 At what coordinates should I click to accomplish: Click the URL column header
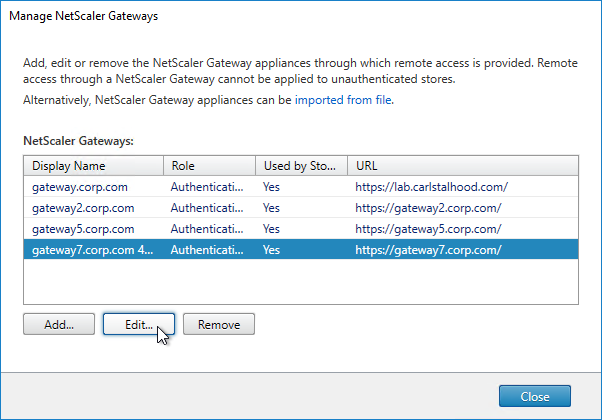click(463, 165)
